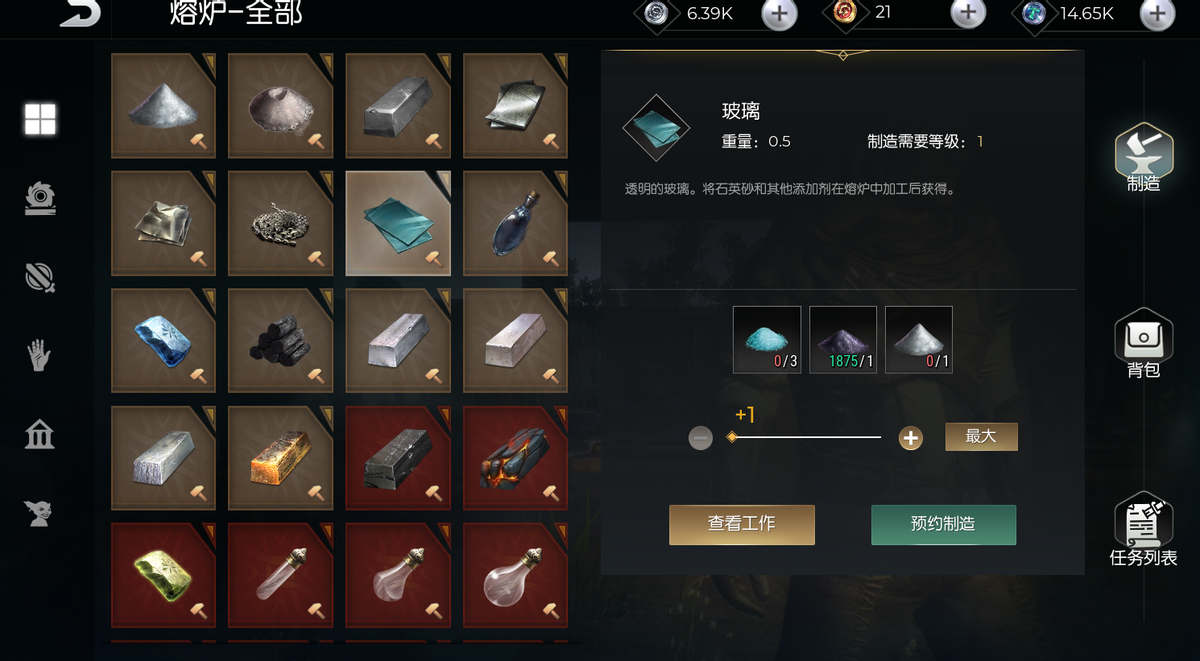The height and width of the screenshot is (661, 1200).
Task: Select the gold ingot recipe tile
Action: pyautogui.click(x=281, y=458)
